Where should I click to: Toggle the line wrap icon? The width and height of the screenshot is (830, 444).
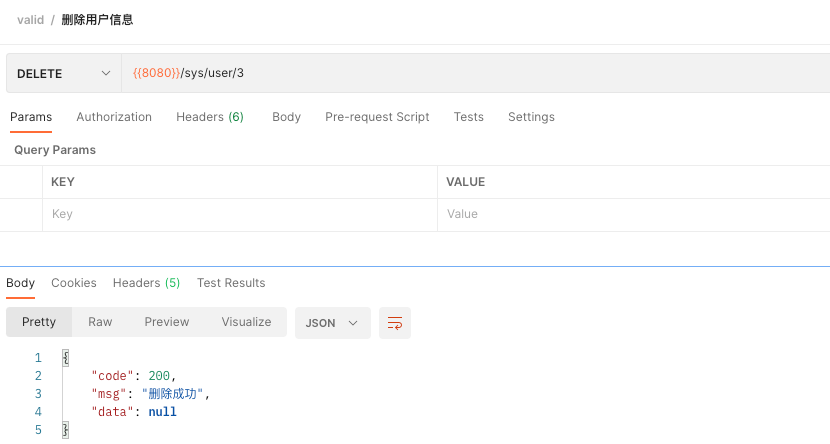pyautogui.click(x=395, y=323)
